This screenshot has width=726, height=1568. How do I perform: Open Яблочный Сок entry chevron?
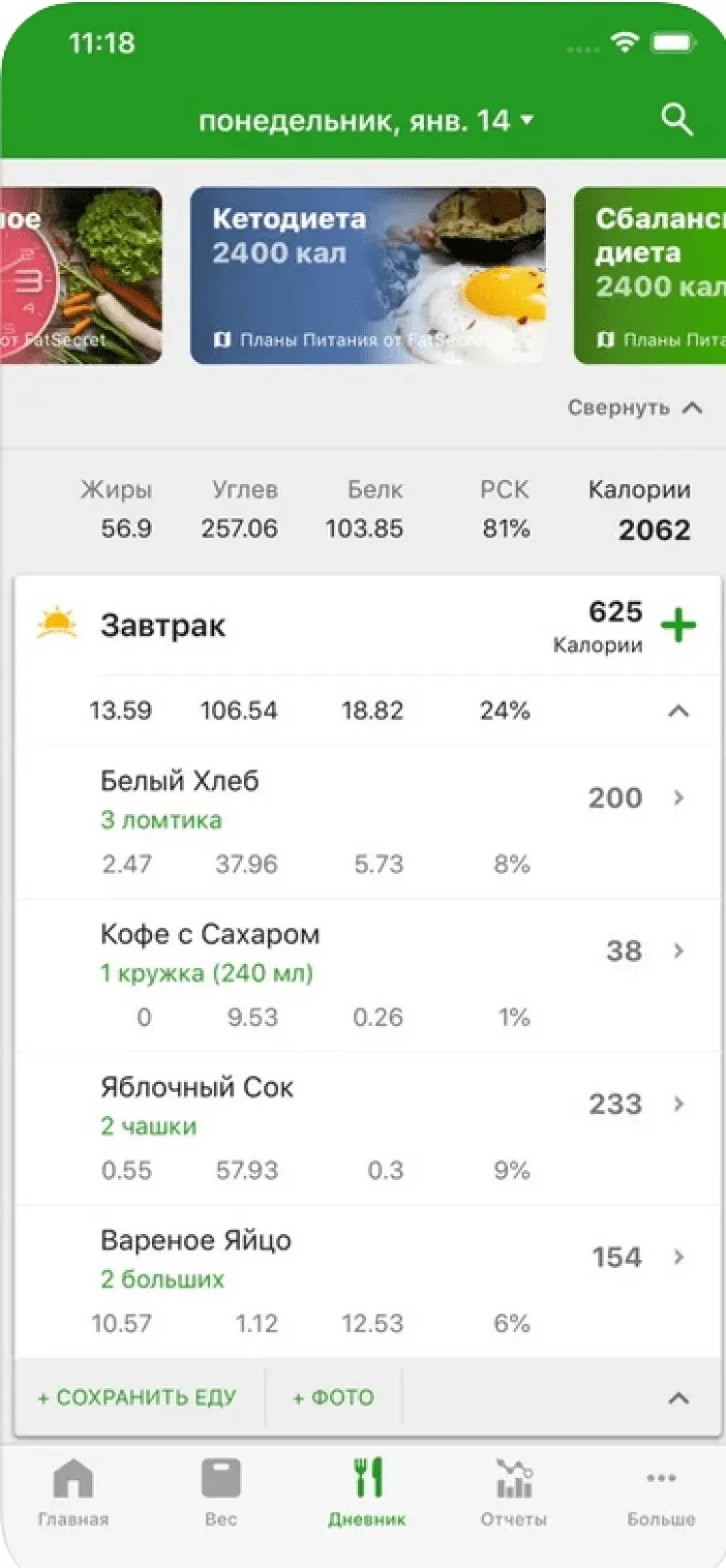pyautogui.click(x=679, y=1104)
